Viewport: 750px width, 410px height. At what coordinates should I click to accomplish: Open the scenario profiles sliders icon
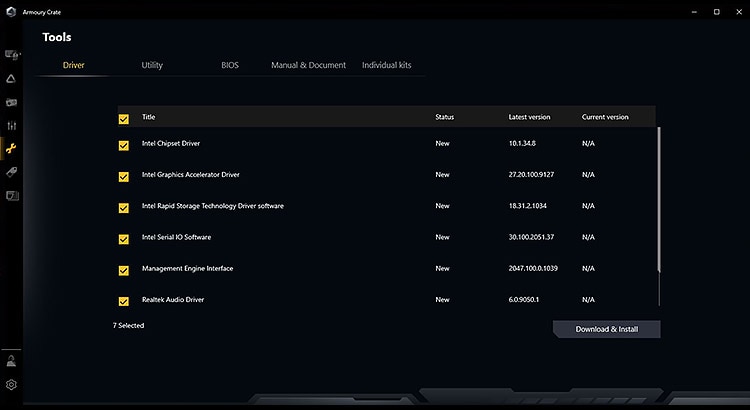11,126
